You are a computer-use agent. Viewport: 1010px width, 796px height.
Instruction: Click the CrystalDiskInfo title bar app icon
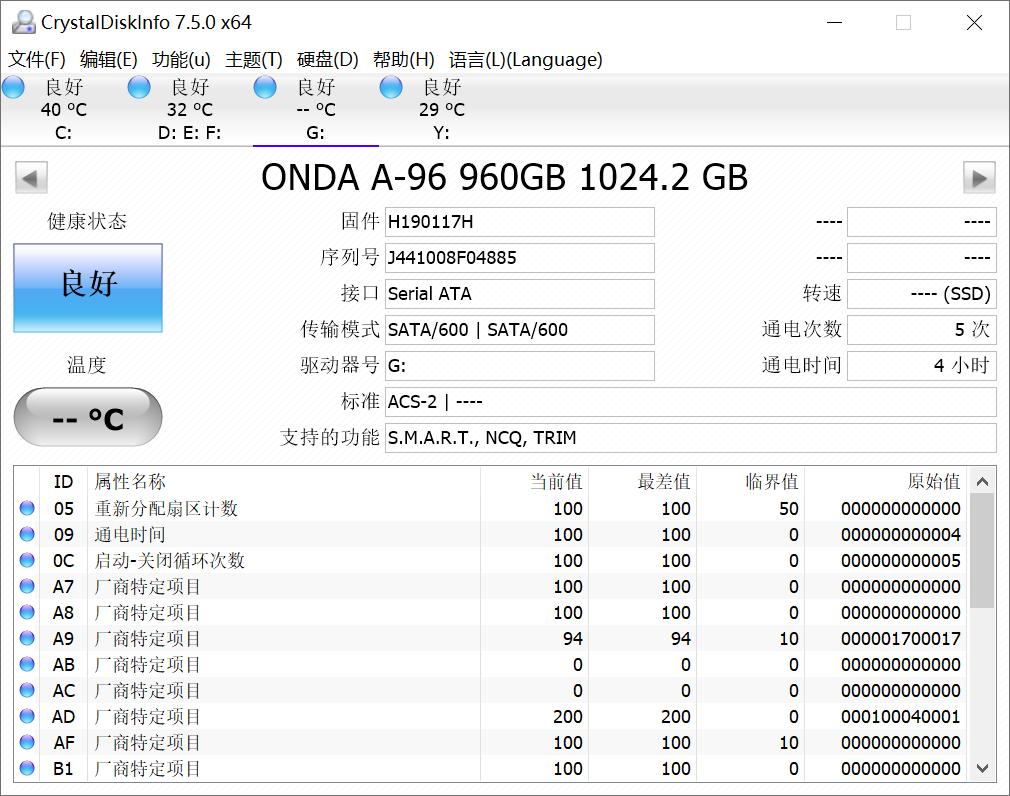22,21
